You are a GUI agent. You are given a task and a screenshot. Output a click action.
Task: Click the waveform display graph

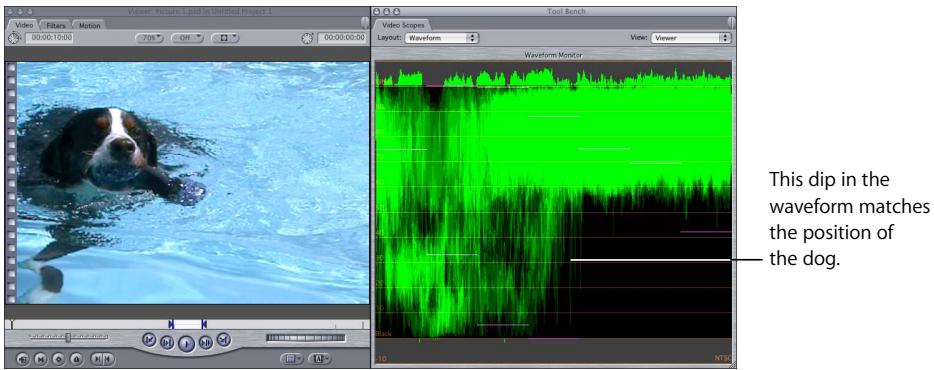click(553, 213)
